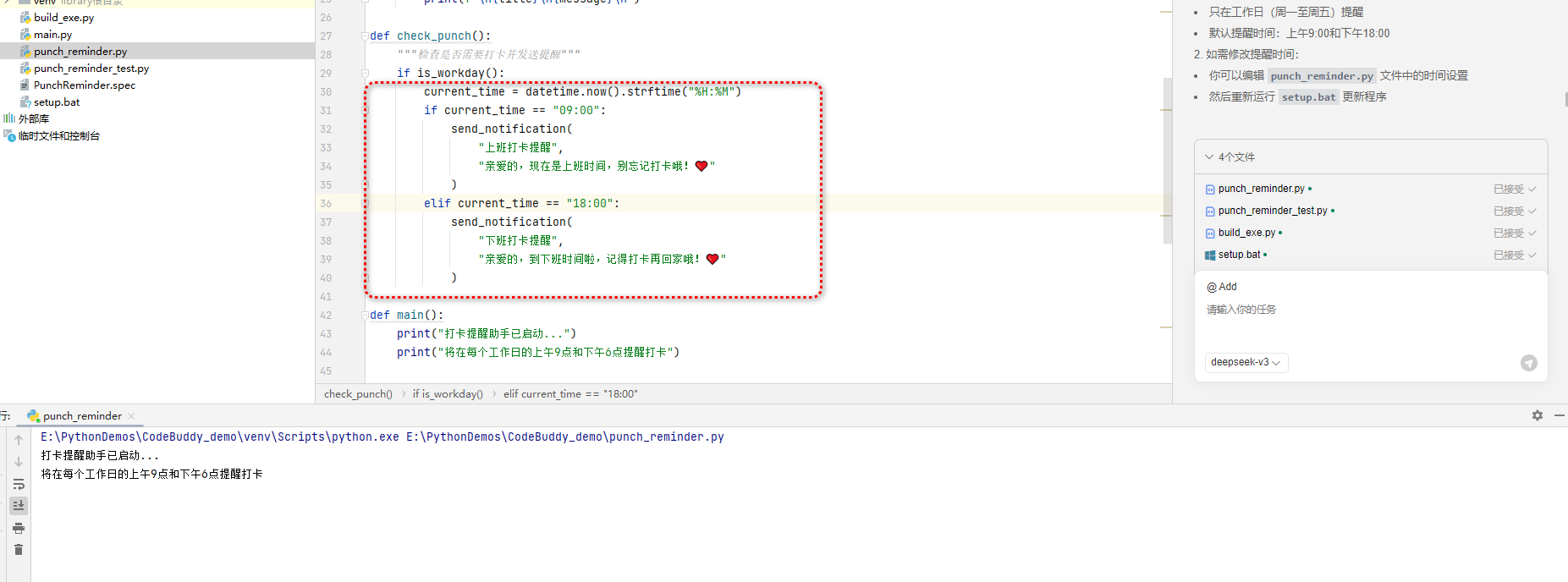This screenshot has height=582, width=1568.
Task: Toggle the soft-wrap icon in the run panel
Action: pyautogui.click(x=19, y=484)
